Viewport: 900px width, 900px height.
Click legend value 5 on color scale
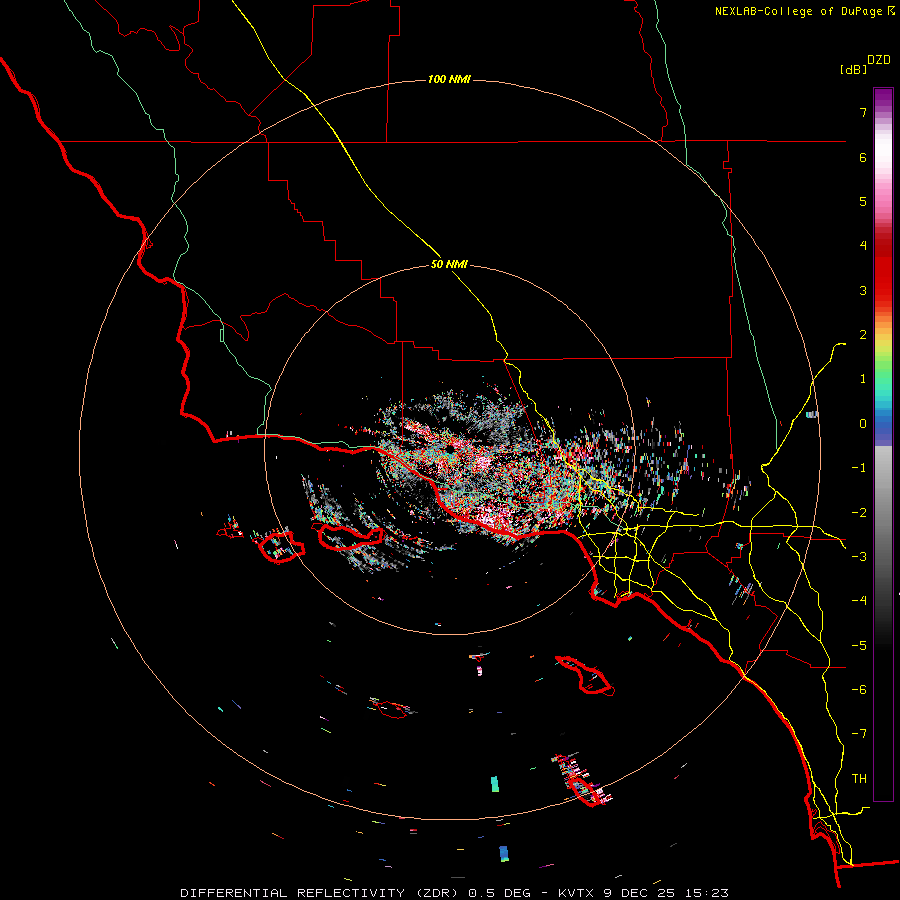[x=863, y=201]
